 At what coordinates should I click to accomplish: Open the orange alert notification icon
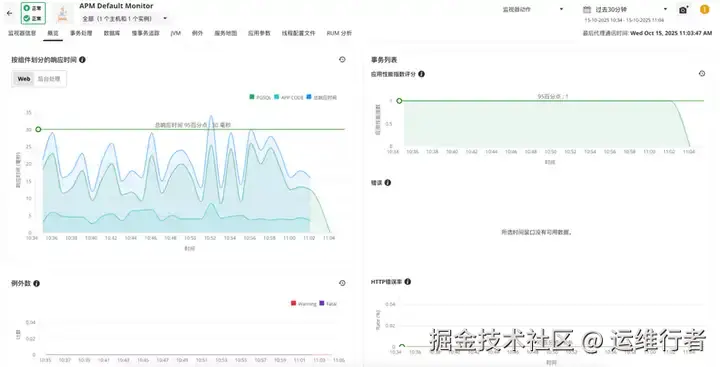tap(704, 9)
